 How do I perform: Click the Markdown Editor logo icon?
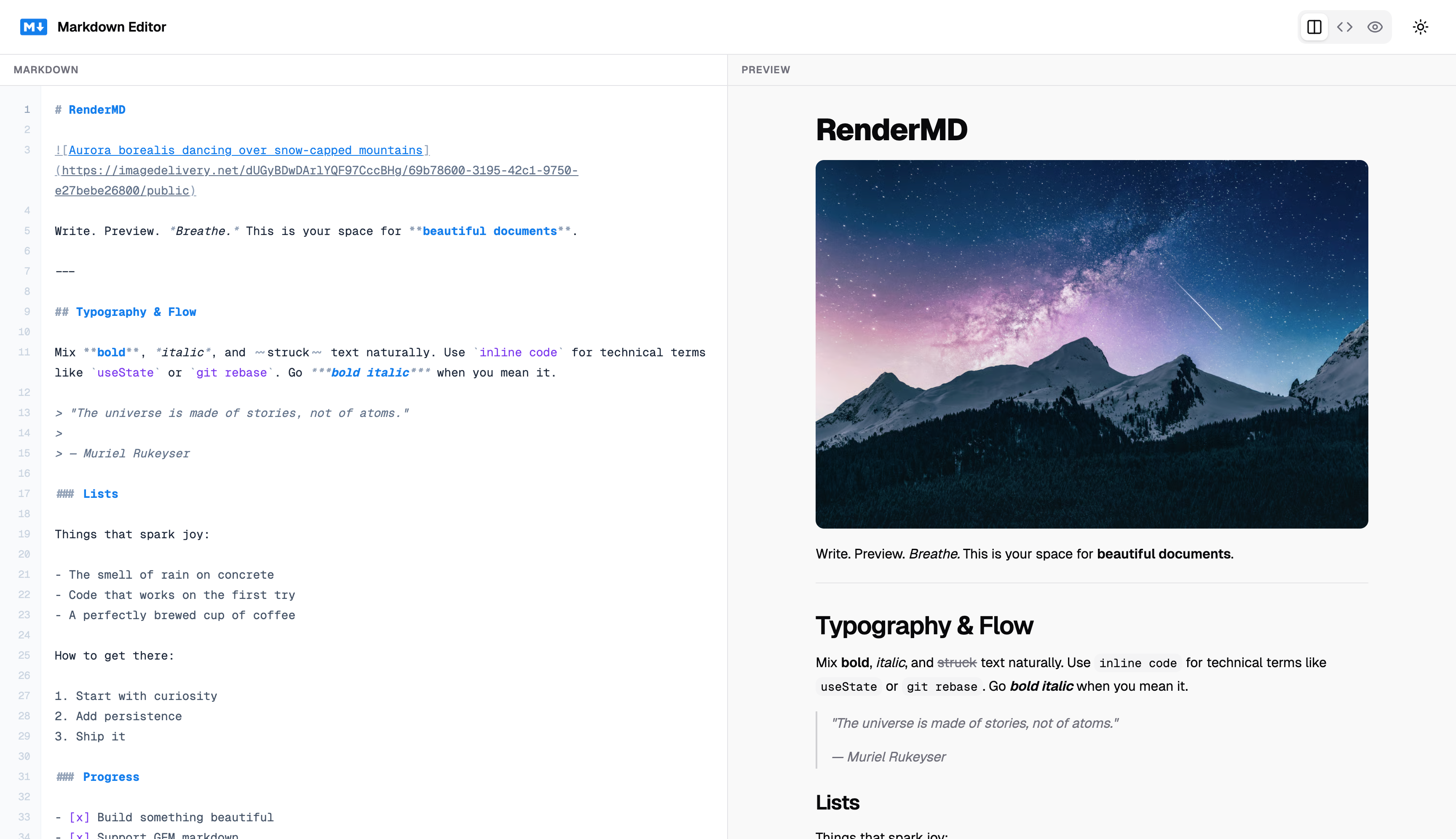[33, 27]
